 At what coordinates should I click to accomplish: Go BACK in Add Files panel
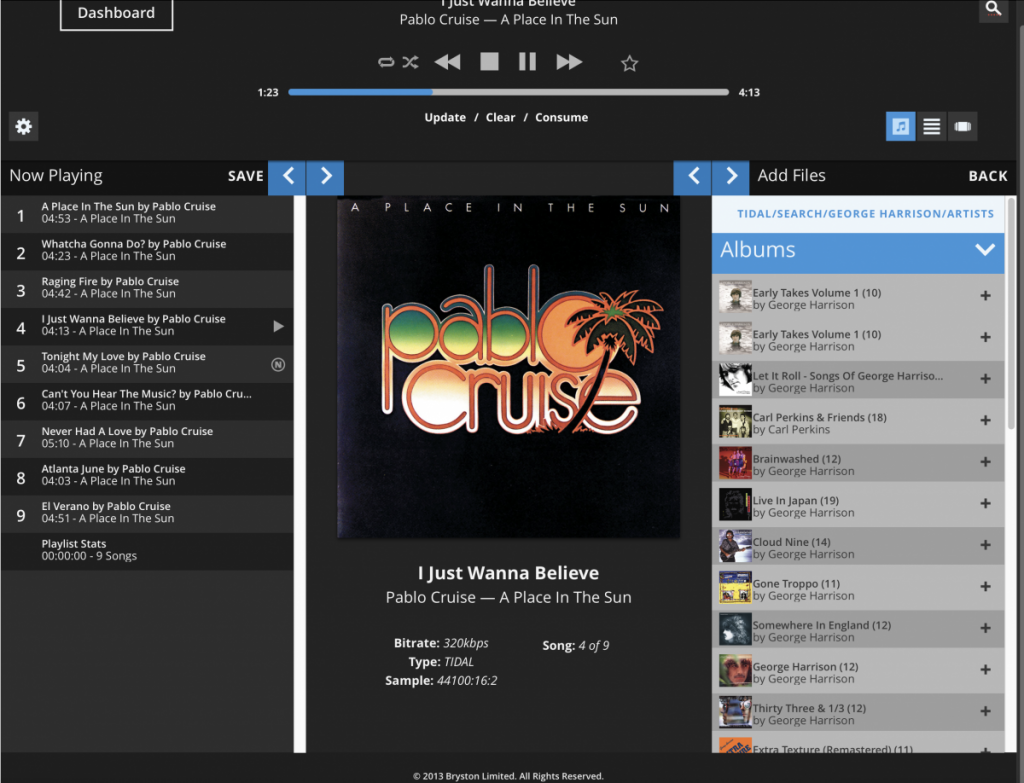(987, 176)
